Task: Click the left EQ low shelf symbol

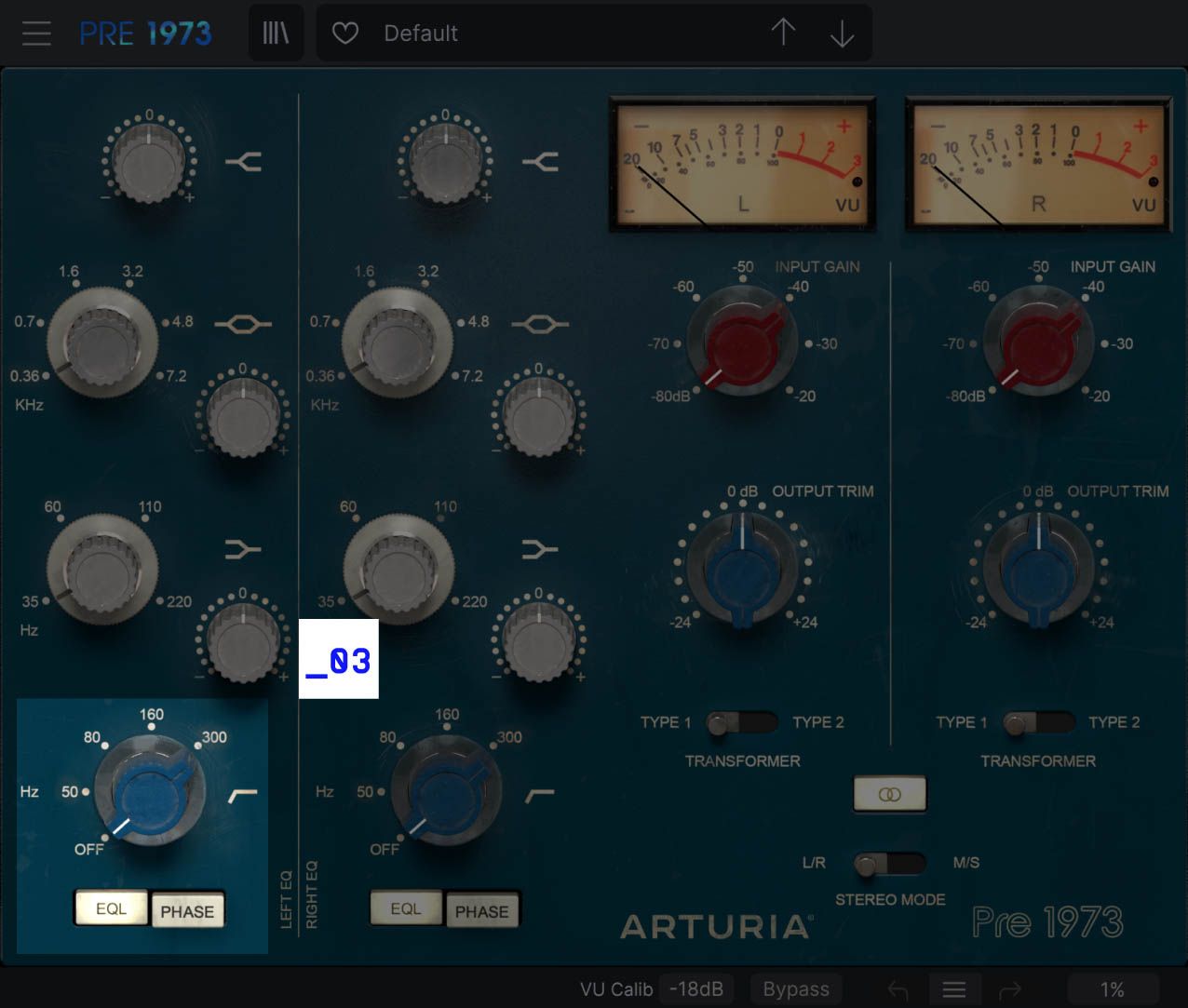Action: 243,550
